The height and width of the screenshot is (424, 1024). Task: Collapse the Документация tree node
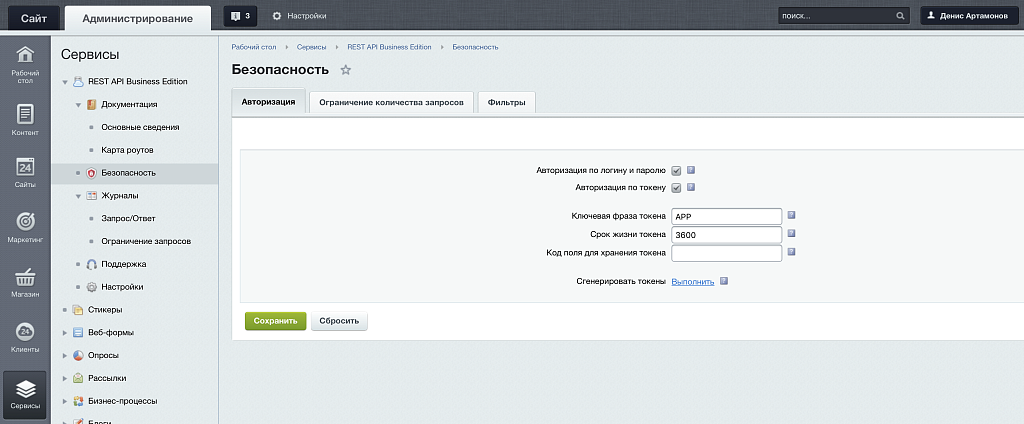(78, 104)
